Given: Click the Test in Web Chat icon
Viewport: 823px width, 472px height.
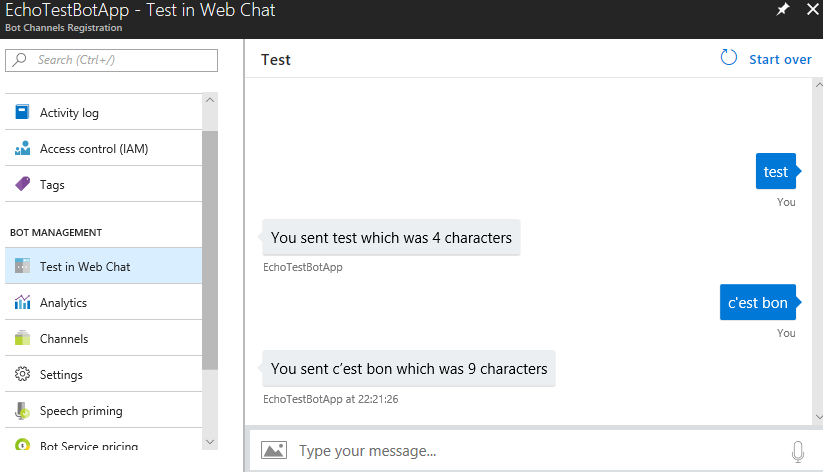Looking at the screenshot, I should (23, 266).
